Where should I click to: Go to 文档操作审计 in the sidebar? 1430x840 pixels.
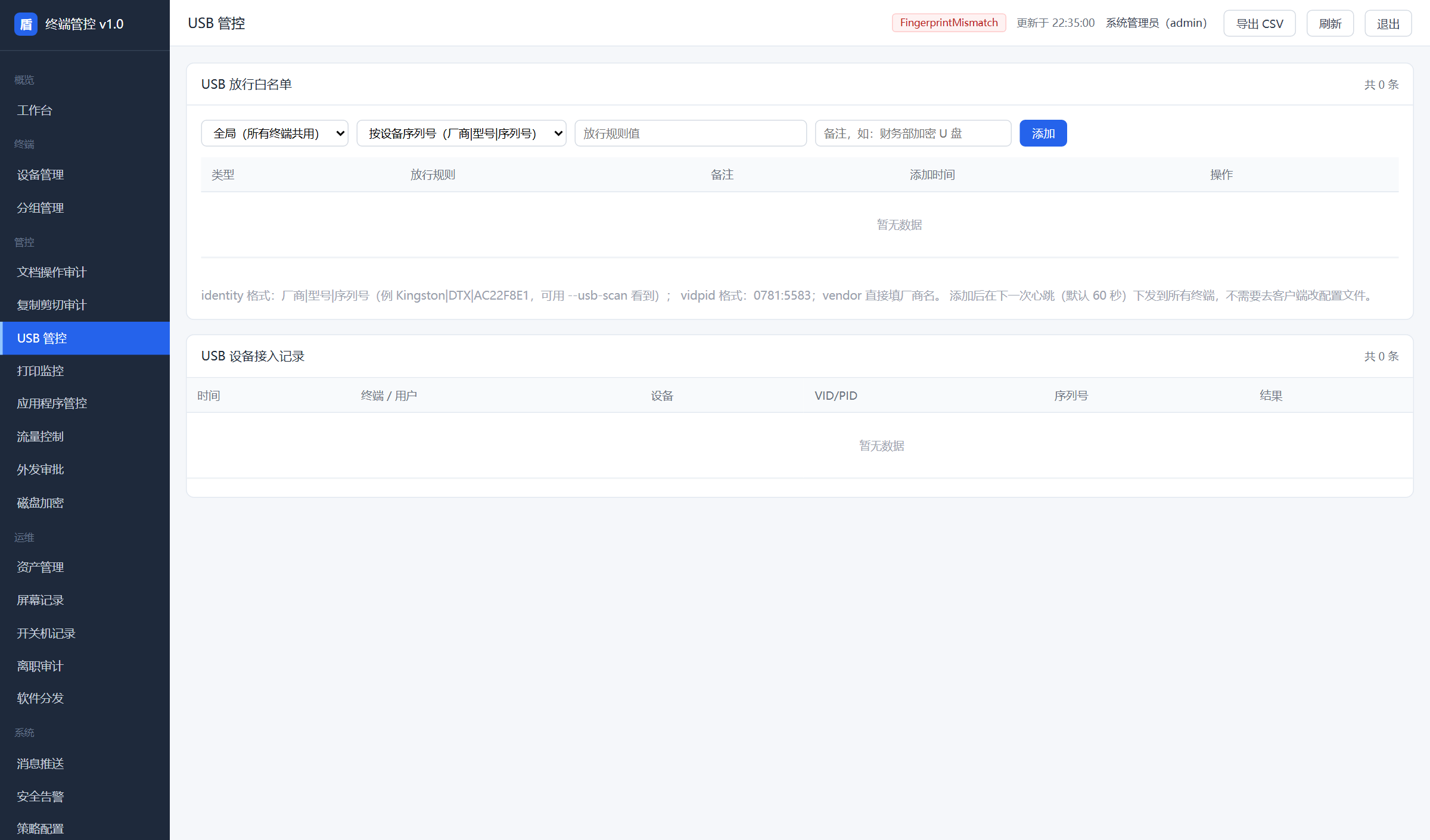(x=85, y=272)
